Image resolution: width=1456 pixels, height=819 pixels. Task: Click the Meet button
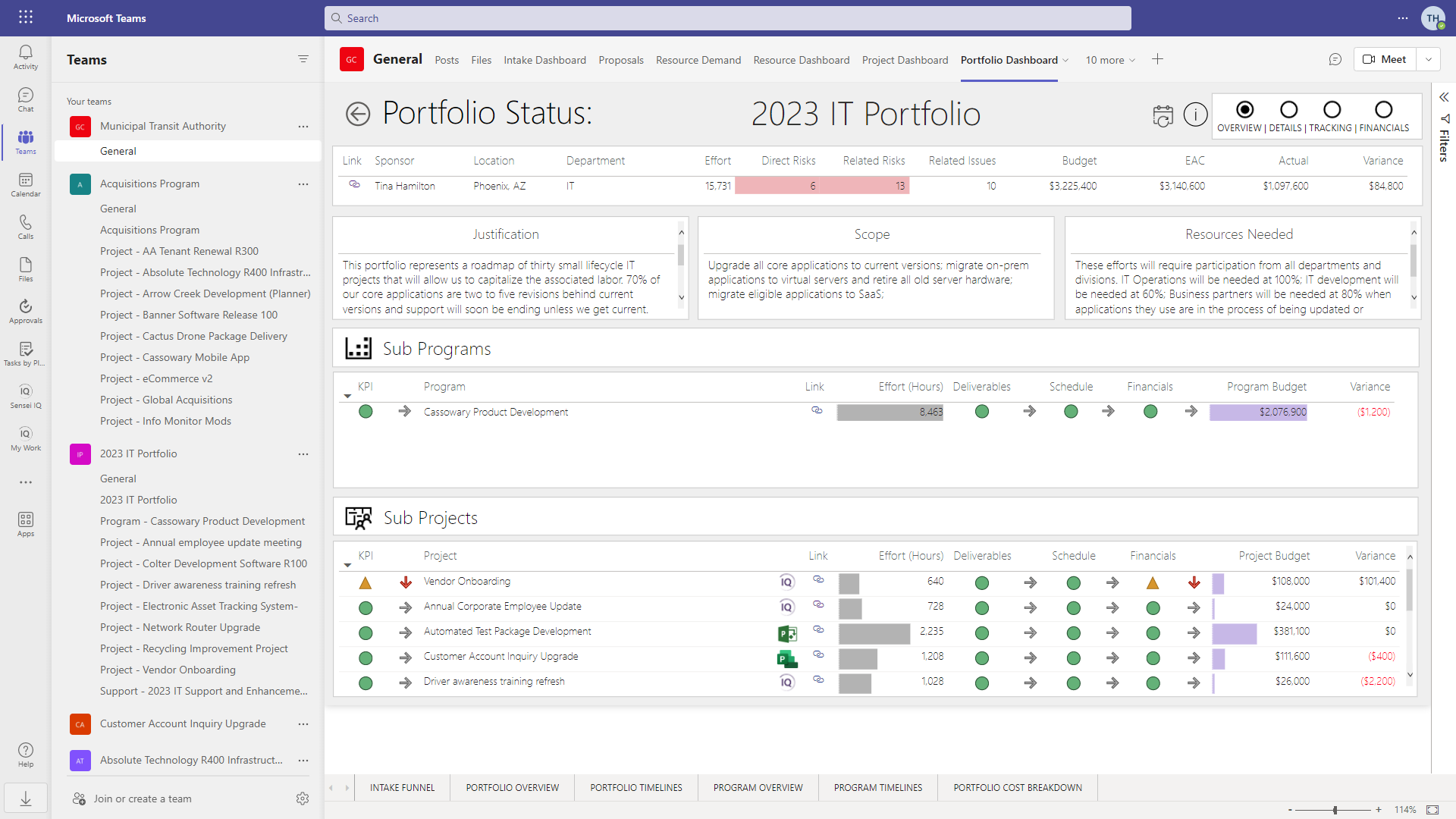click(1385, 59)
